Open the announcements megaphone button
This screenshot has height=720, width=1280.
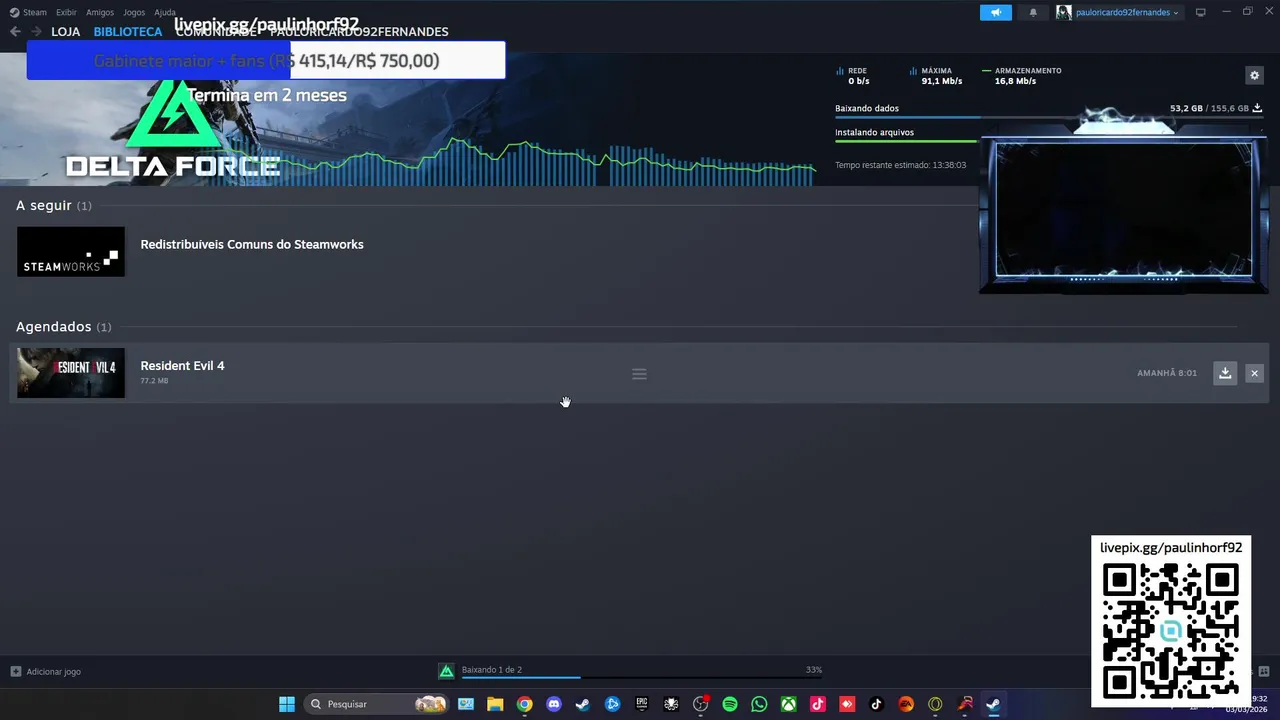(x=995, y=12)
